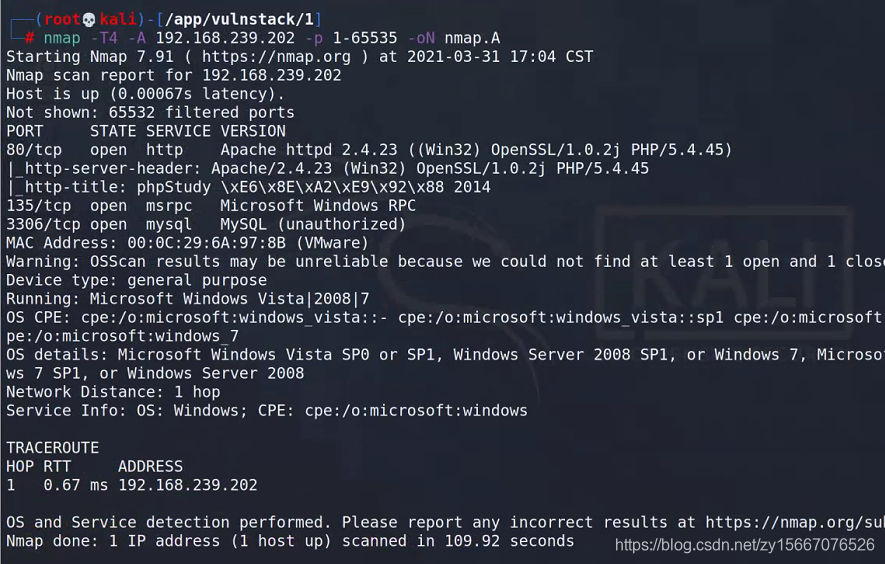
Task: Click the http-title phpStudy line
Action: tap(248, 187)
